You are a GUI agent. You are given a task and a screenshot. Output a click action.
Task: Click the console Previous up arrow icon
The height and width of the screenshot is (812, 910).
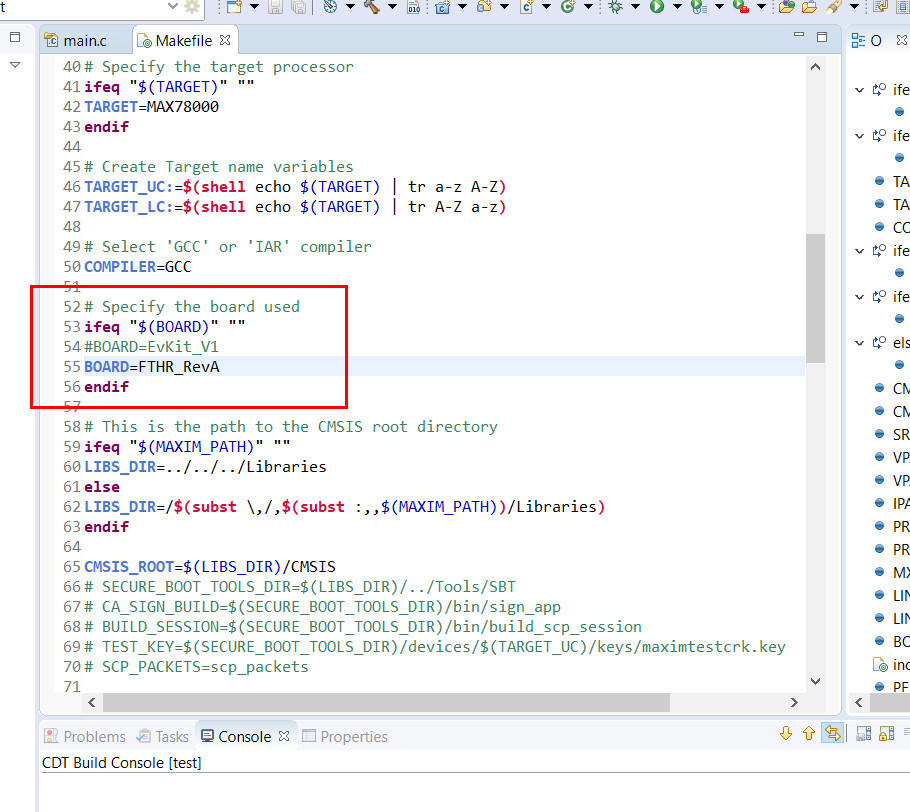809,733
